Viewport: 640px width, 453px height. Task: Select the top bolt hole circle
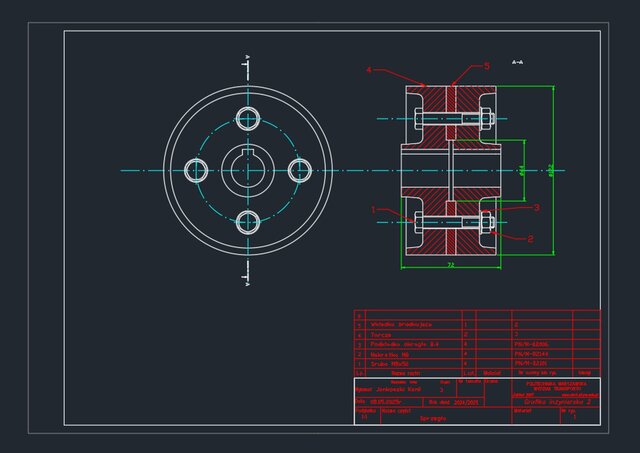247,118
